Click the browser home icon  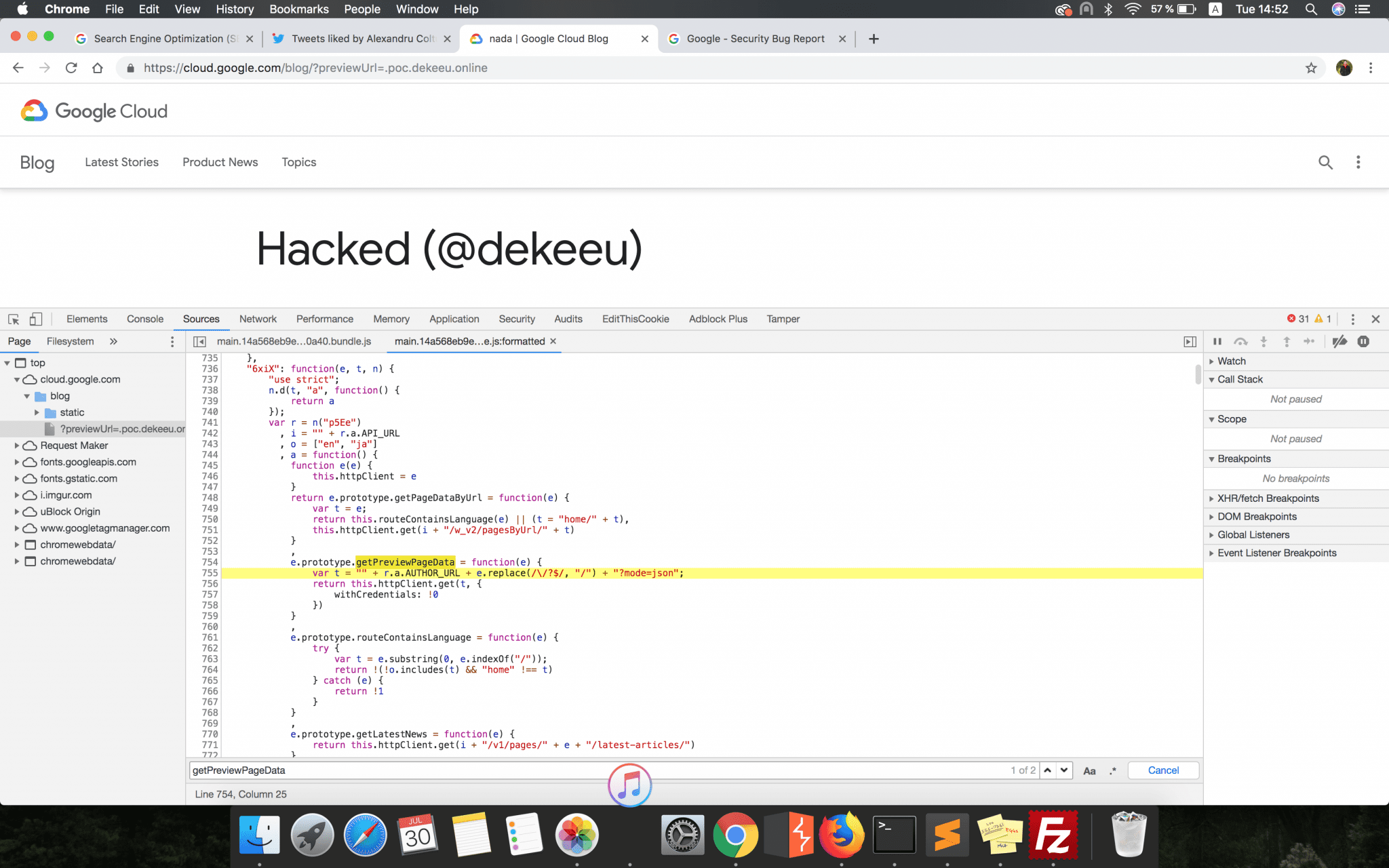(98, 68)
